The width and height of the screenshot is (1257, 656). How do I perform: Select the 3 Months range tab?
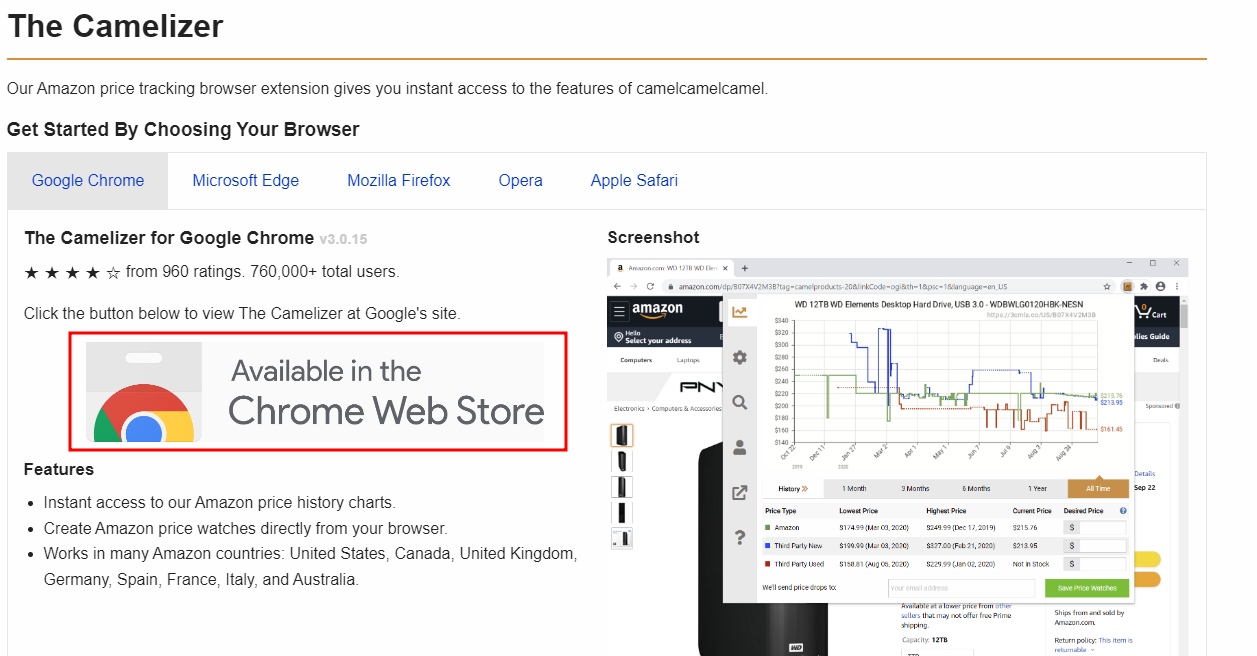pyautogui.click(x=915, y=488)
